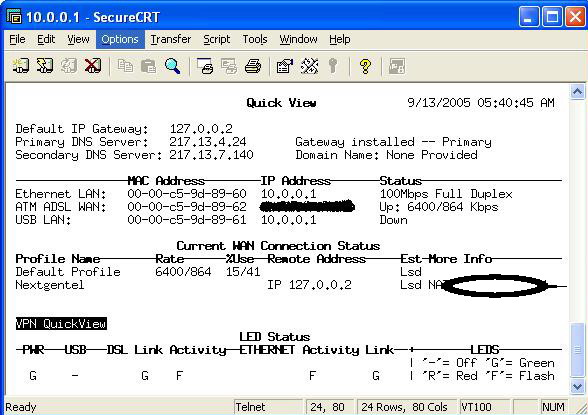Click the 24 Rows, 80 Cols status field
The height and width of the screenshot is (415, 588).
[406, 407]
